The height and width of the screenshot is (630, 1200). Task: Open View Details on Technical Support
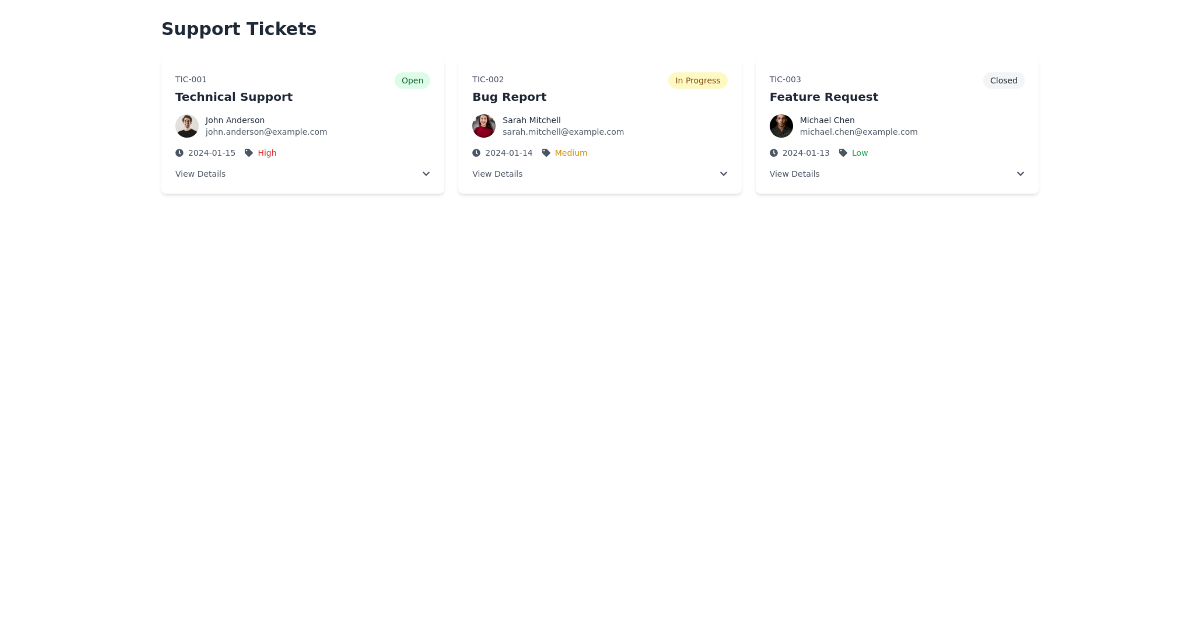(x=200, y=173)
